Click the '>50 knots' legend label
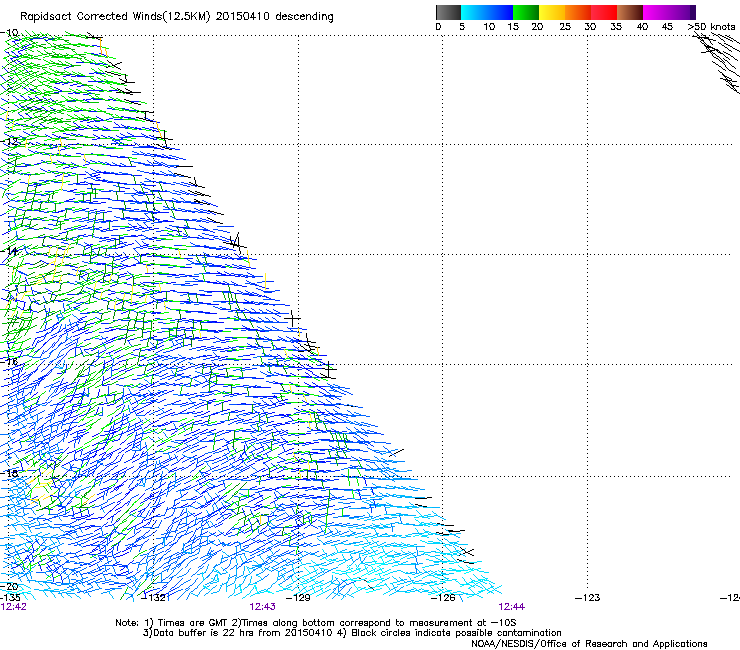Image resolution: width=740 pixels, height=650 pixels. pos(712,27)
